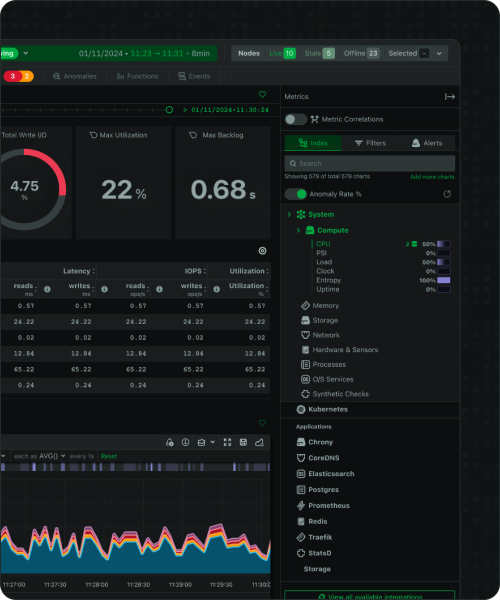Click the fullscreen icon in chart toolbar
This screenshot has width=500, height=600.
coord(227,442)
